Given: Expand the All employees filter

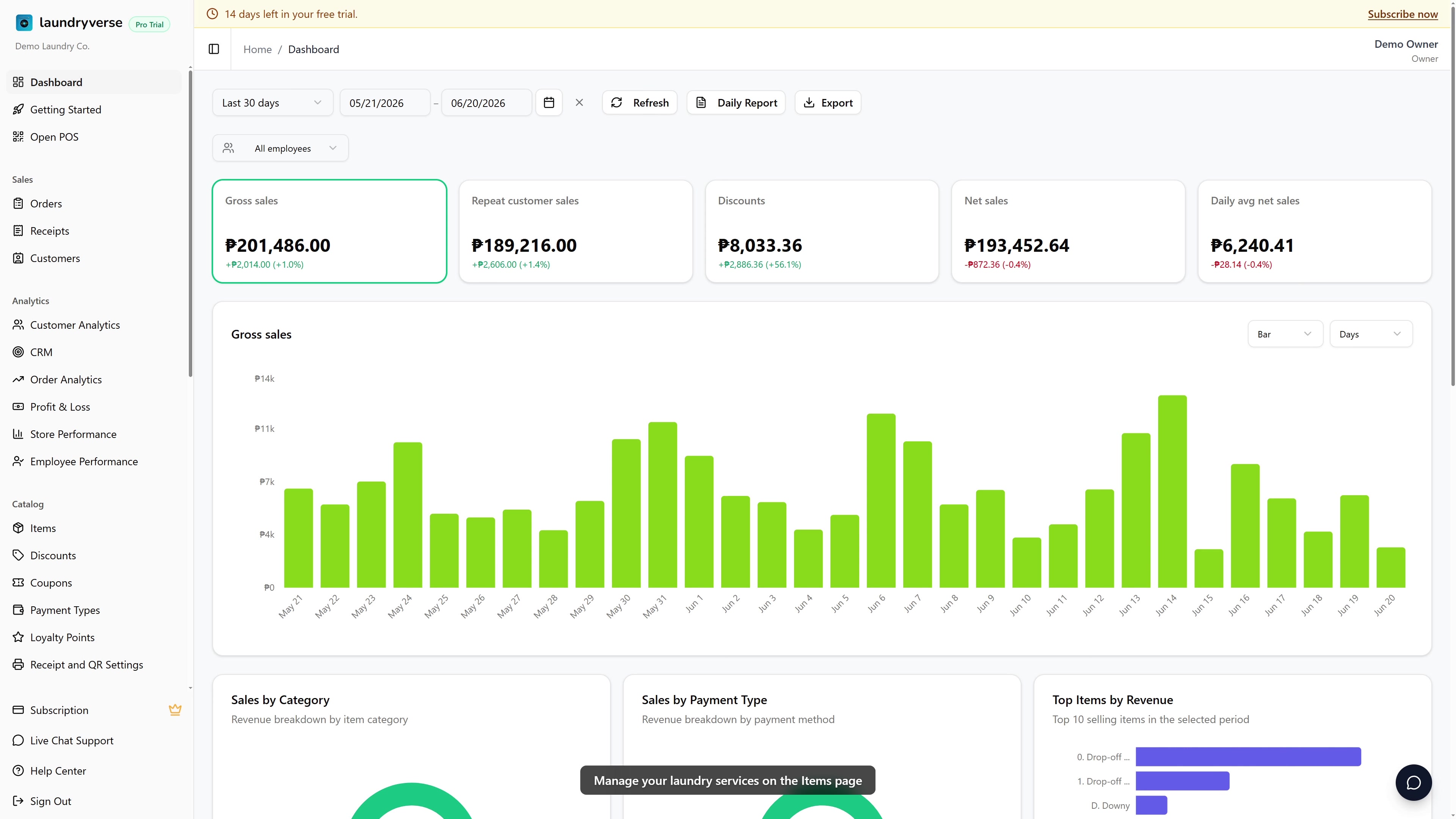Looking at the screenshot, I should [280, 148].
